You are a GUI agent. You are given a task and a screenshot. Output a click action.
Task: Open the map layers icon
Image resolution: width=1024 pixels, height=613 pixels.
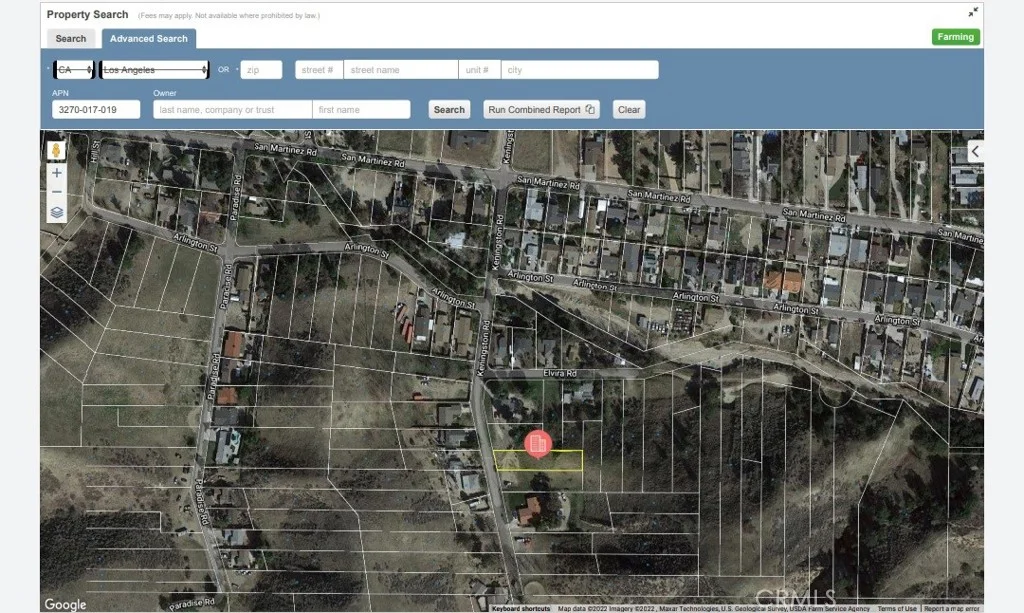(57, 213)
